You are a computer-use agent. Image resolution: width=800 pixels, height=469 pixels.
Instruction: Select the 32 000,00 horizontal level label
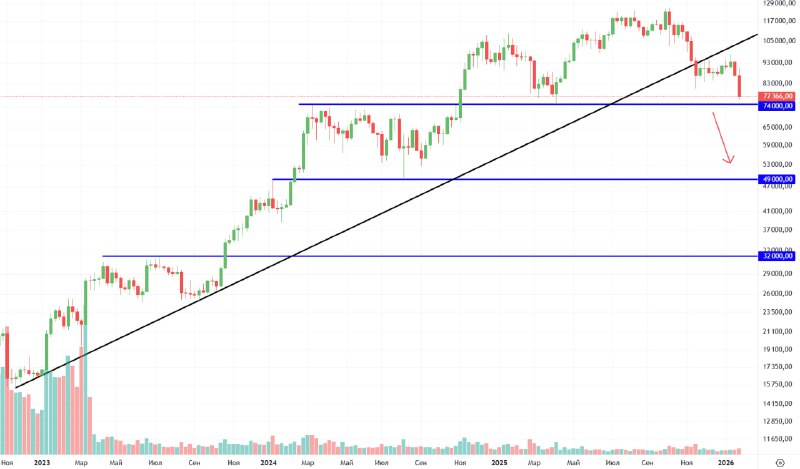(x=776, y=257)
